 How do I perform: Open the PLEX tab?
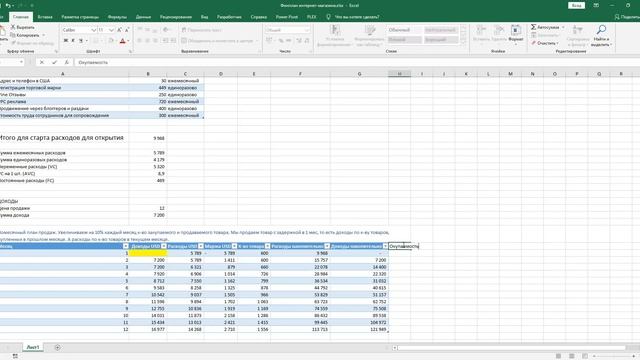(312, 17)
